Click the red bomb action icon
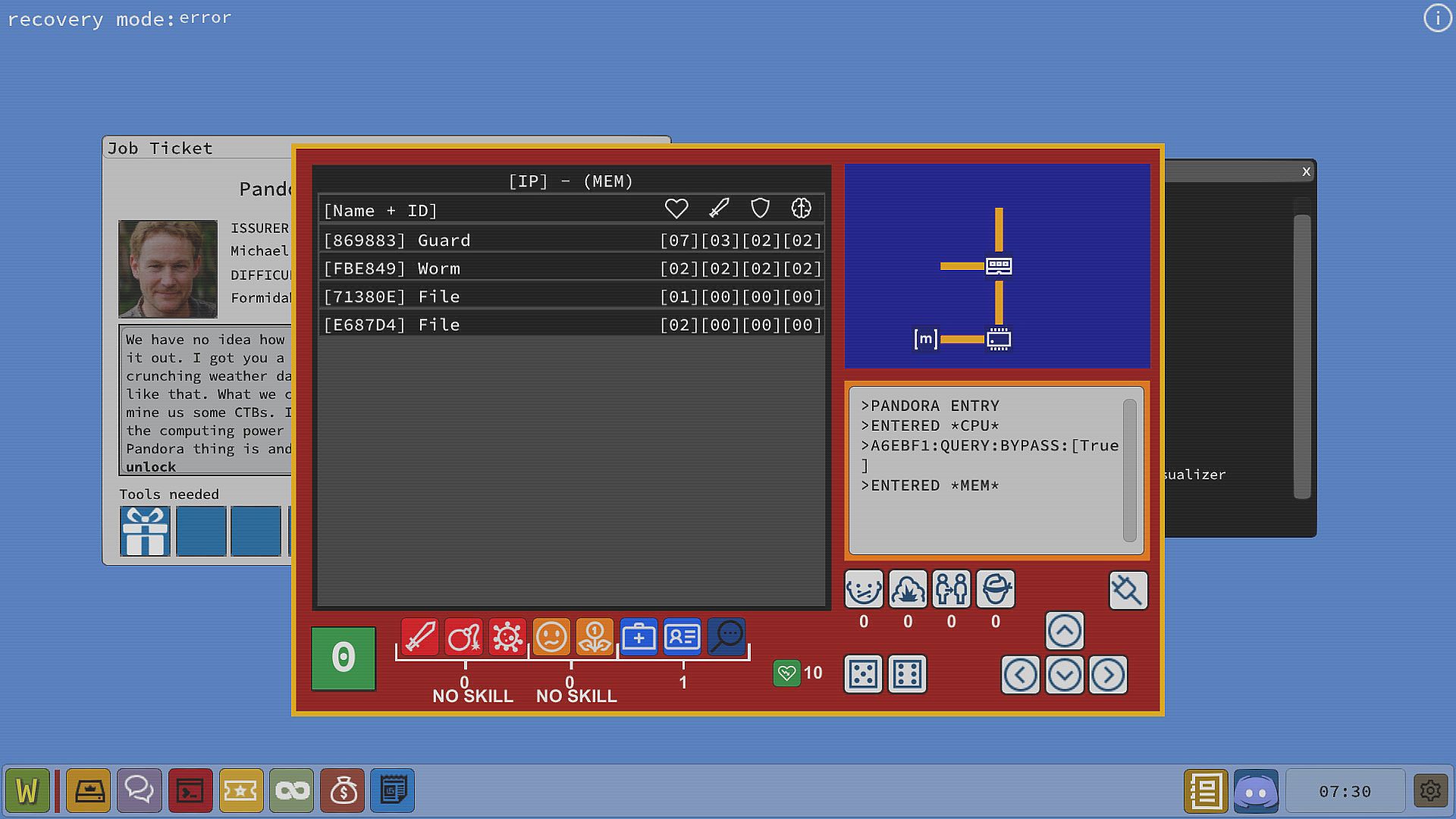This screenshot has width=1456, height=819. pos(463,637)
